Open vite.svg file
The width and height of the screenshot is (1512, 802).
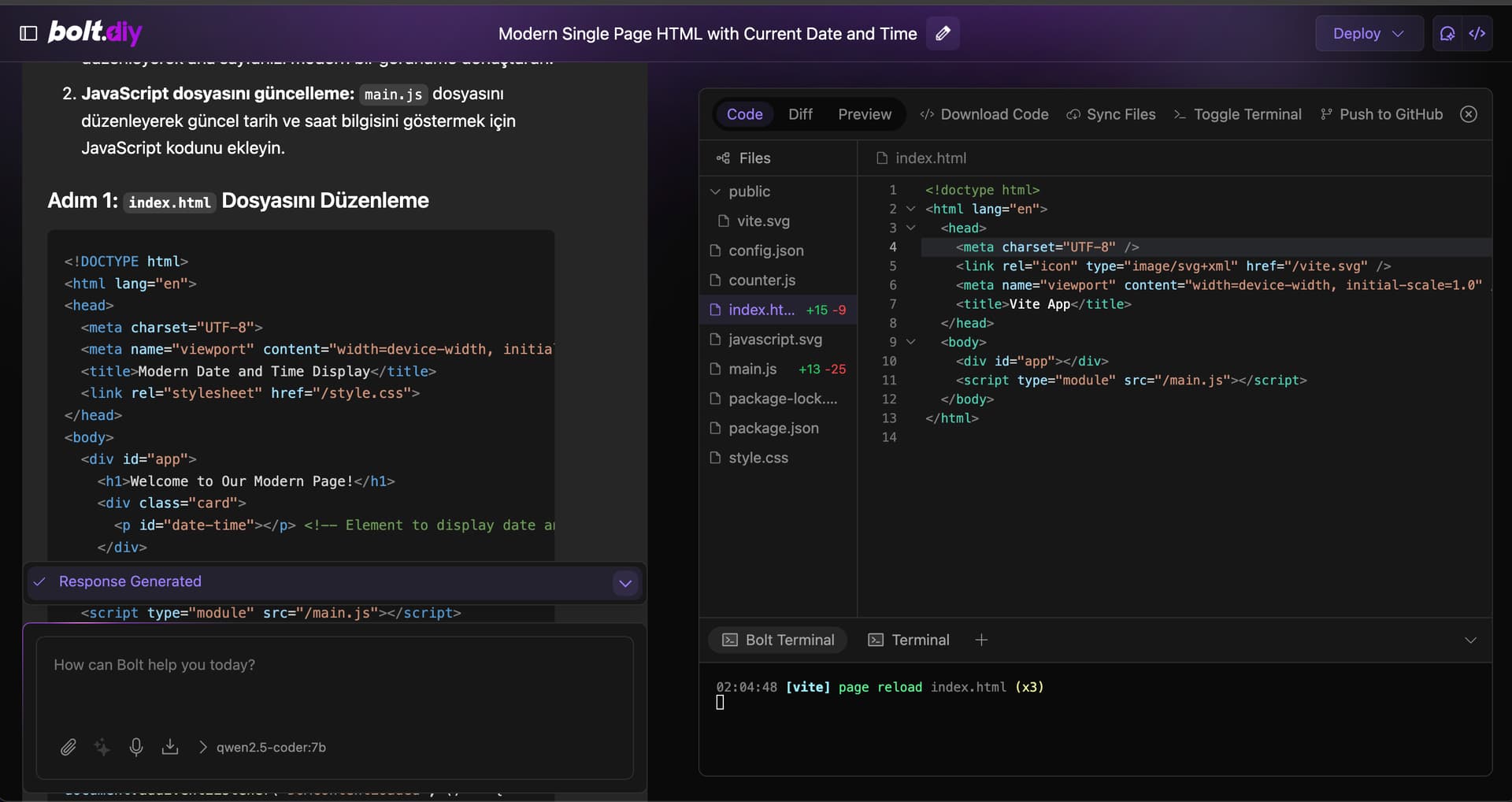778,221
